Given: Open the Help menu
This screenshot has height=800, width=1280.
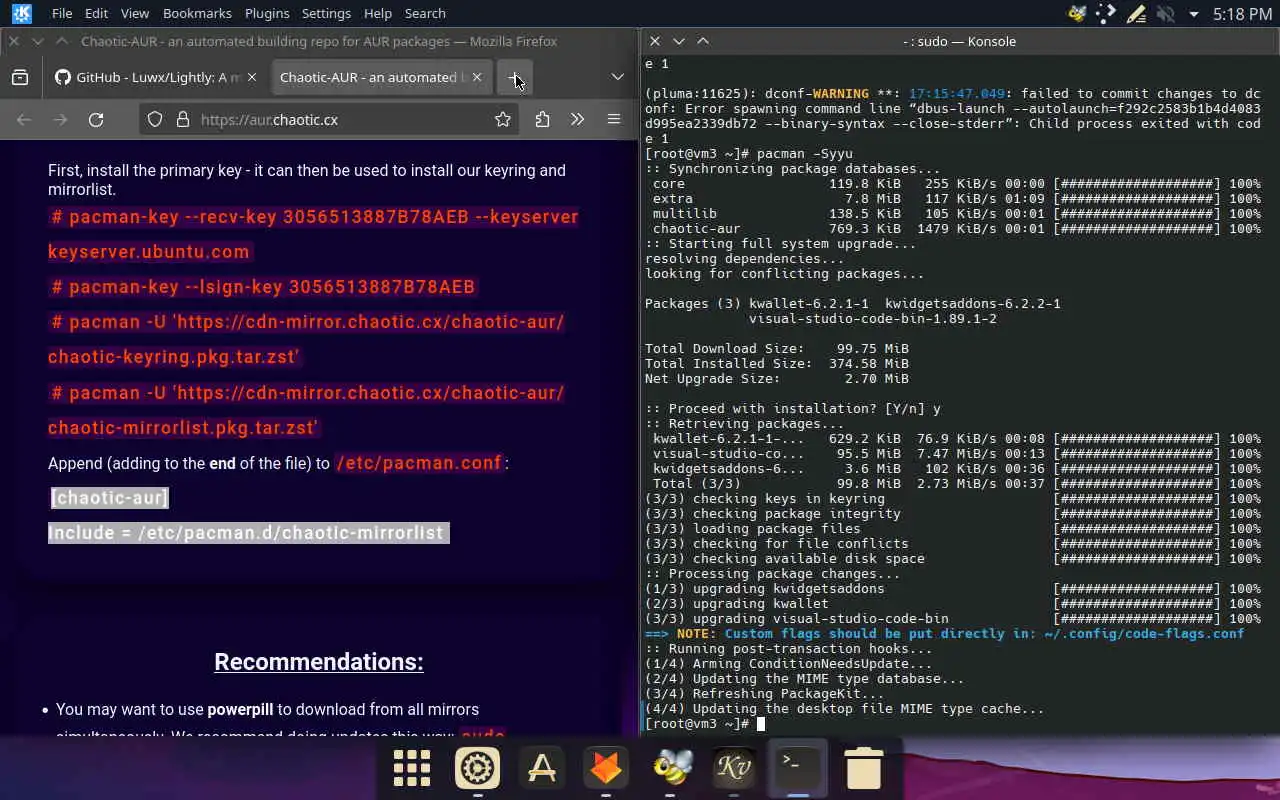Looking at the screenshot, I should point(378,13).
